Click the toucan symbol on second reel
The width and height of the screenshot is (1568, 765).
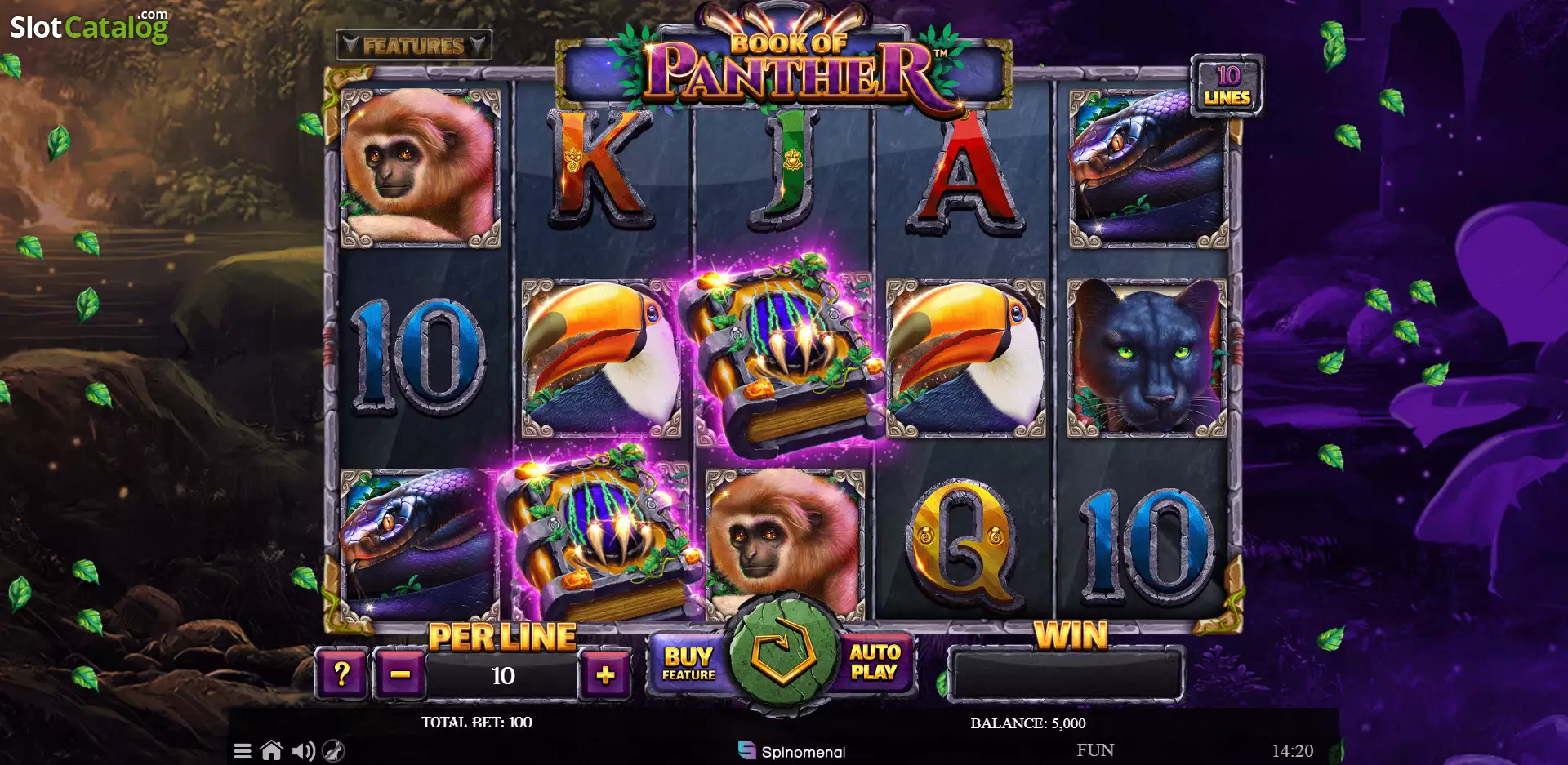pos(601,358)
